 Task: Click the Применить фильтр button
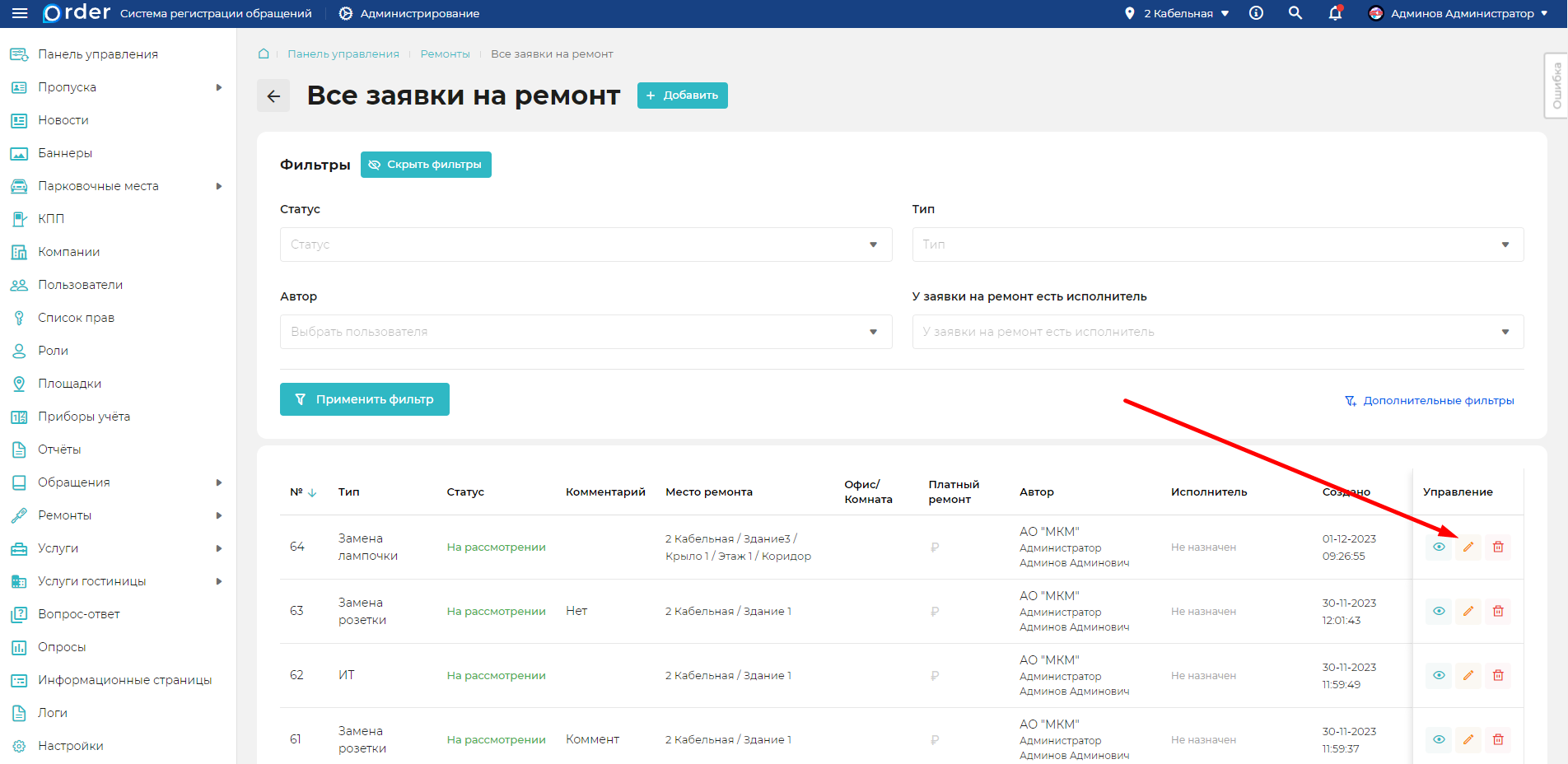tap(364, 399)
